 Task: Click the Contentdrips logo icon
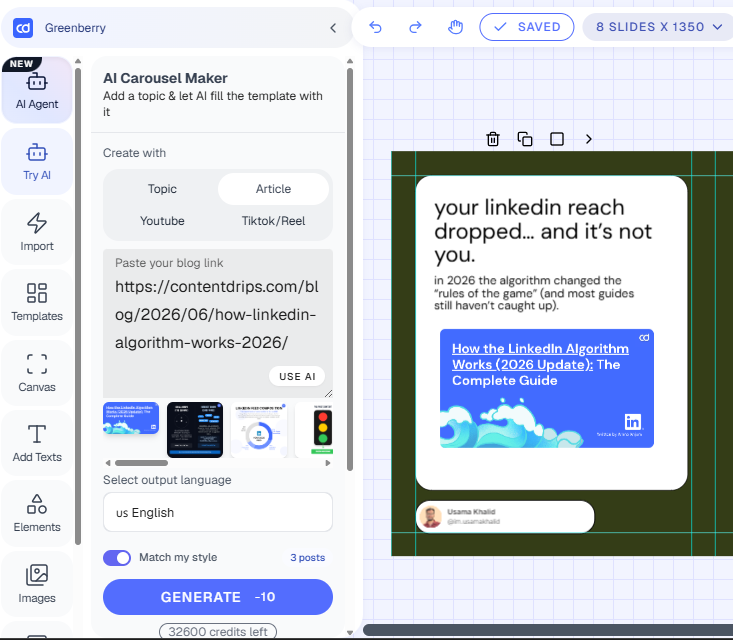tap(23, 28)
